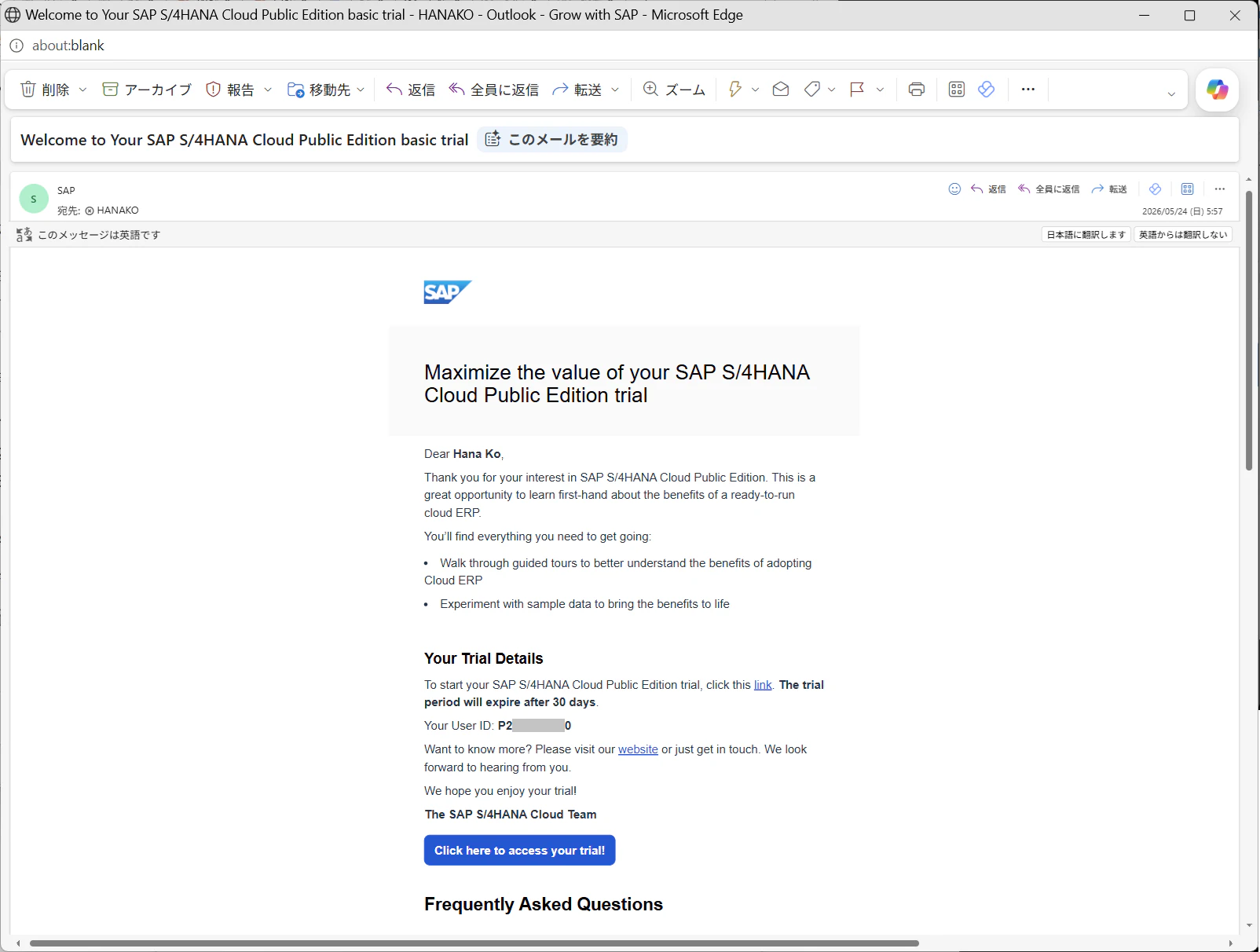This screenshot has height=952, width=1260.
Task: Click the horizontal scrollbar right arrow
Action: click(x=1231, y=943)
